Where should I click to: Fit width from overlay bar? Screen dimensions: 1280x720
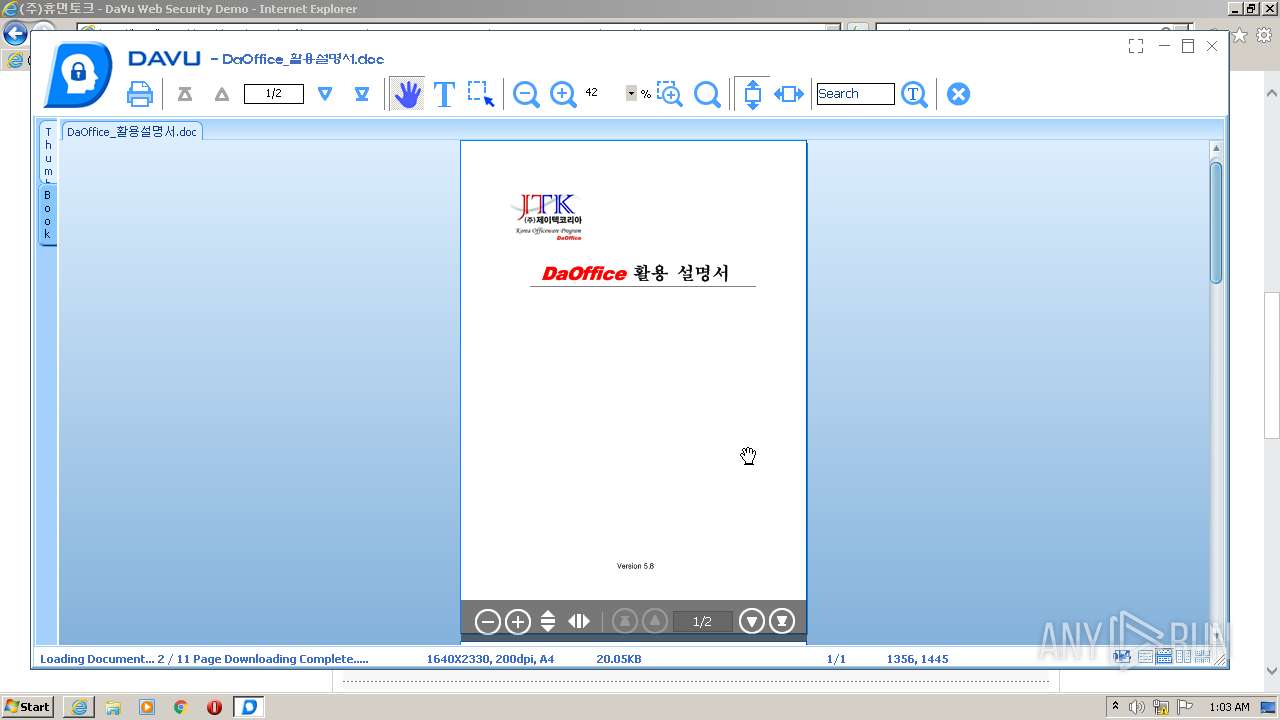[x=579, y=622]
